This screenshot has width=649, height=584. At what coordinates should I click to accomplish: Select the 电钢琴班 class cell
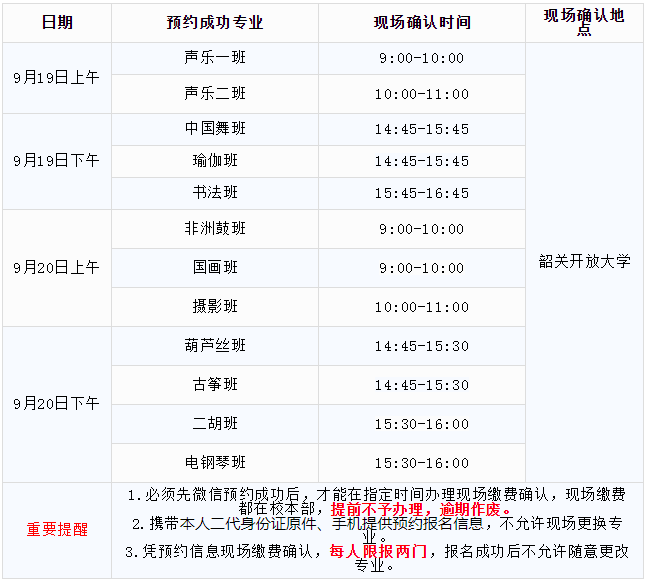tap(215, 463)
